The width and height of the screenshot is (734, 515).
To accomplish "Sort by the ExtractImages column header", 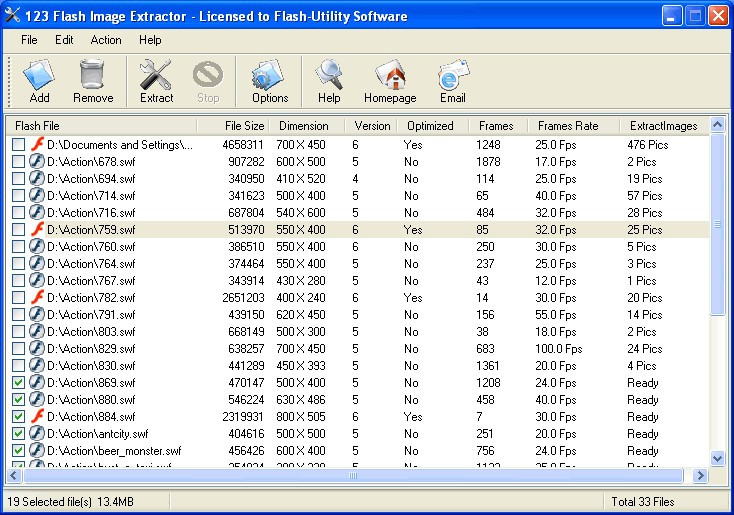I will [x=664, y=125].
